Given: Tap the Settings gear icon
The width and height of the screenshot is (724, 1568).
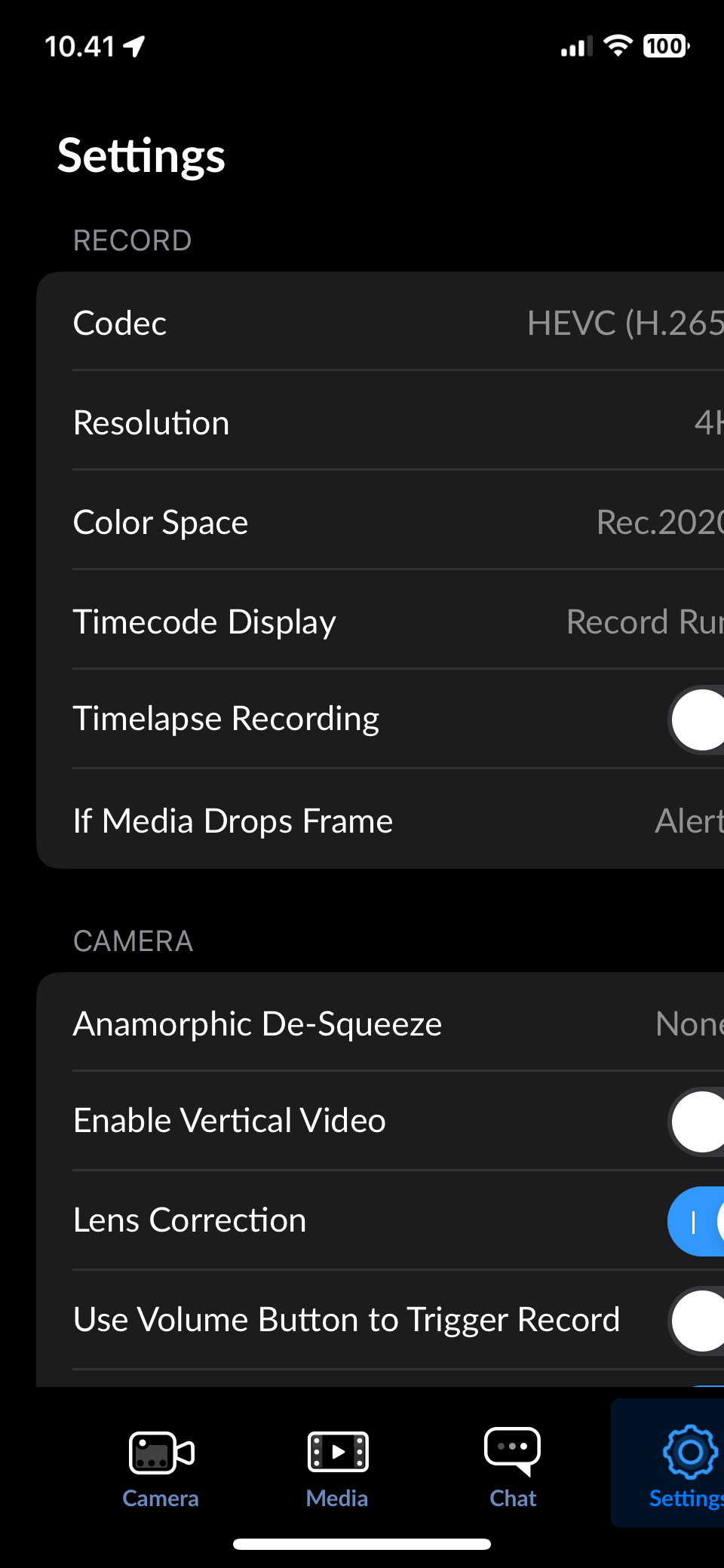Looking at the screenshot, I should pos(690,1452).
